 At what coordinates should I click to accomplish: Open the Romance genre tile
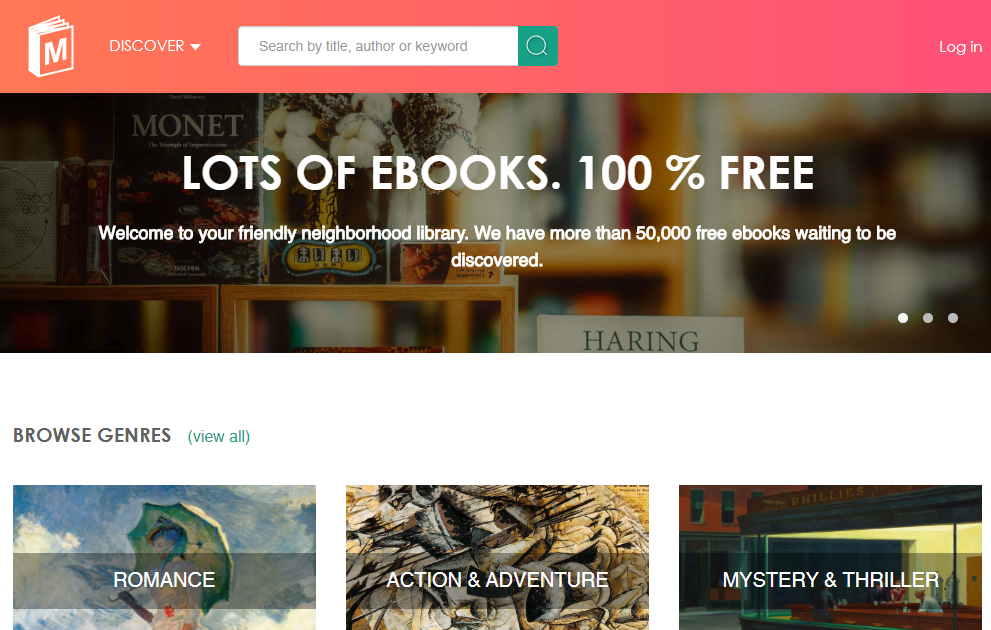(164, 557)
